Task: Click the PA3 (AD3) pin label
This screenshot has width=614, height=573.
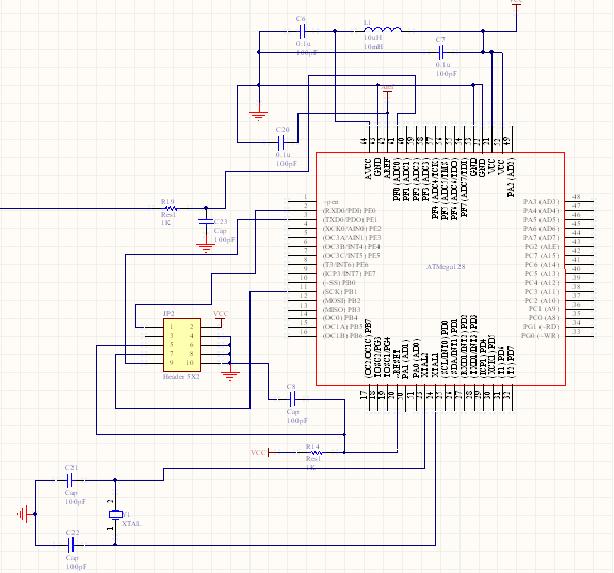Action: 541,202
